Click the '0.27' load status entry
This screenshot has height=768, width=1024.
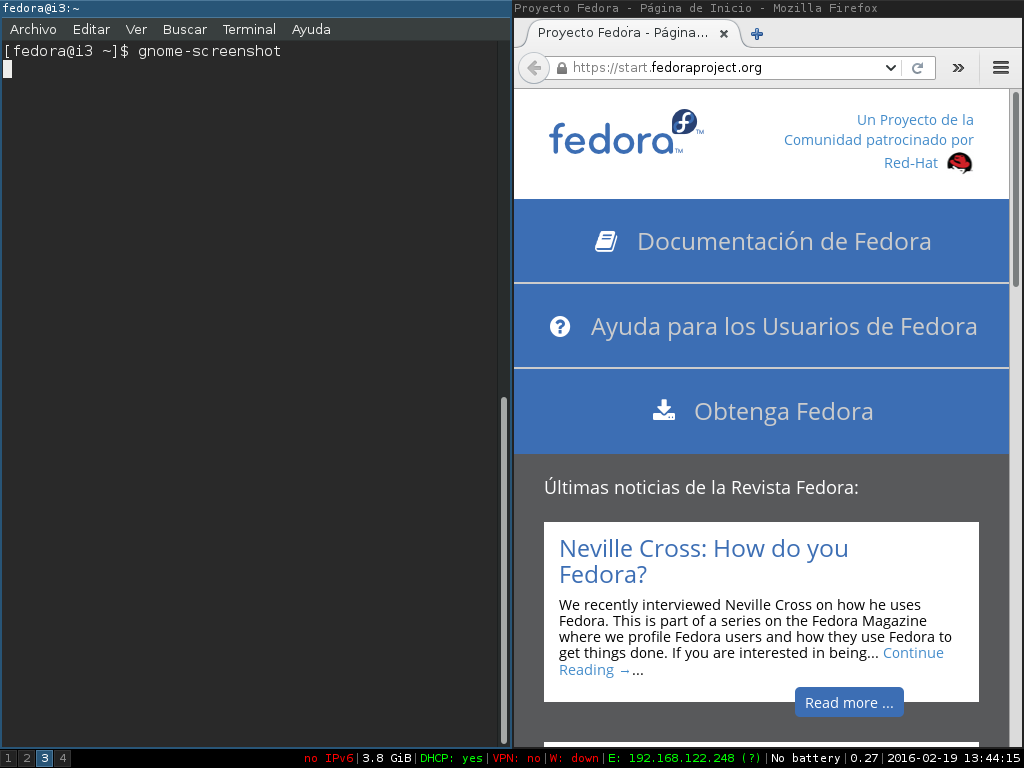(864, 758)
